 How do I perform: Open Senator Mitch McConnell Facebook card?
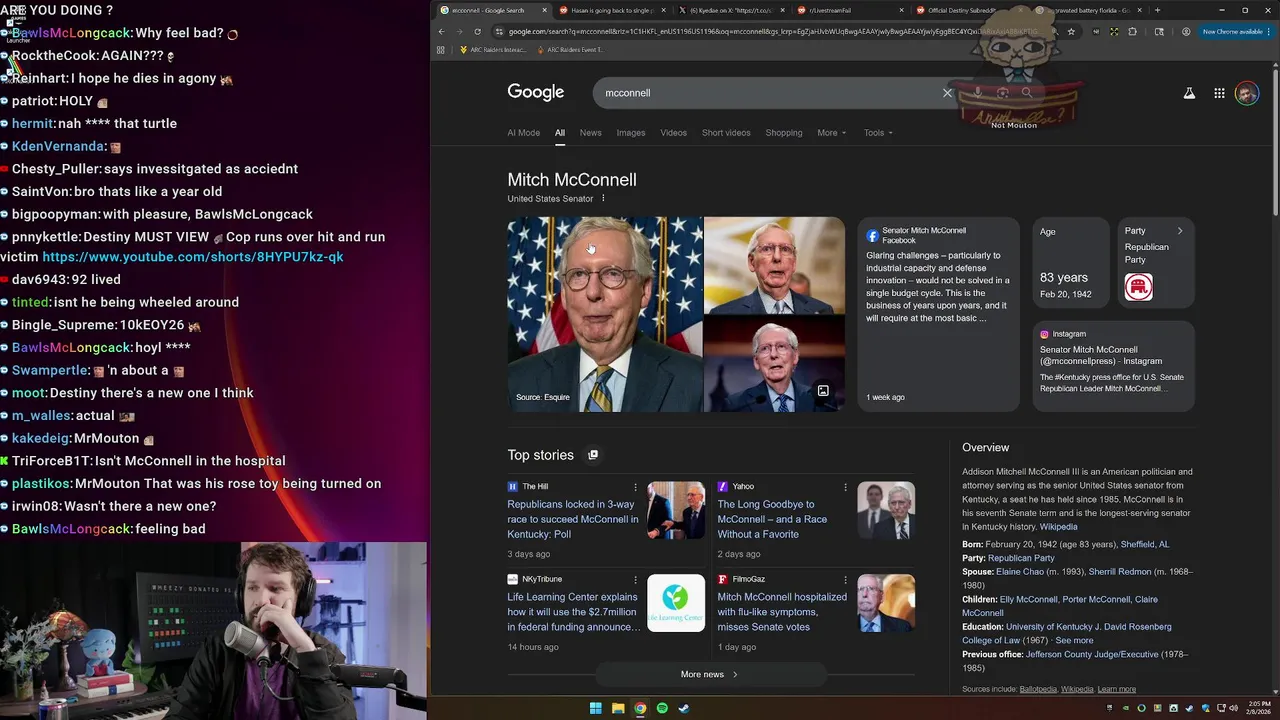click(938, 314)
